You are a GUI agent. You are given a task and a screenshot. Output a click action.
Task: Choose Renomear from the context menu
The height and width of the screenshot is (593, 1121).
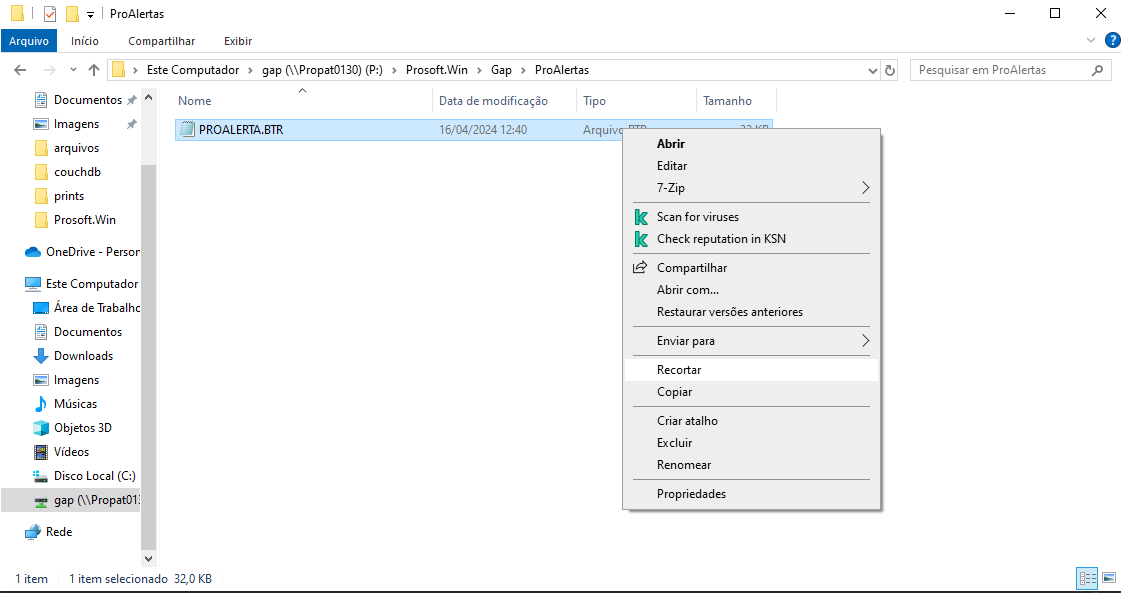pyautogui.click(x=684, y=465)
